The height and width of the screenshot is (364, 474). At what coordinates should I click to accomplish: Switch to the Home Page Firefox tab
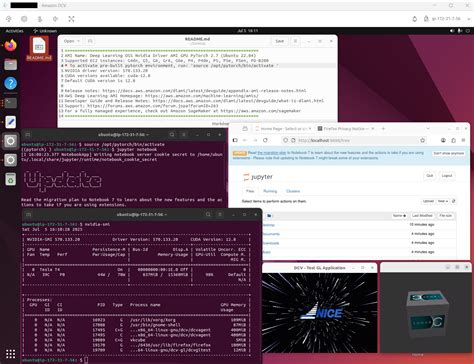pyautogui.click(x=283, y=129)
